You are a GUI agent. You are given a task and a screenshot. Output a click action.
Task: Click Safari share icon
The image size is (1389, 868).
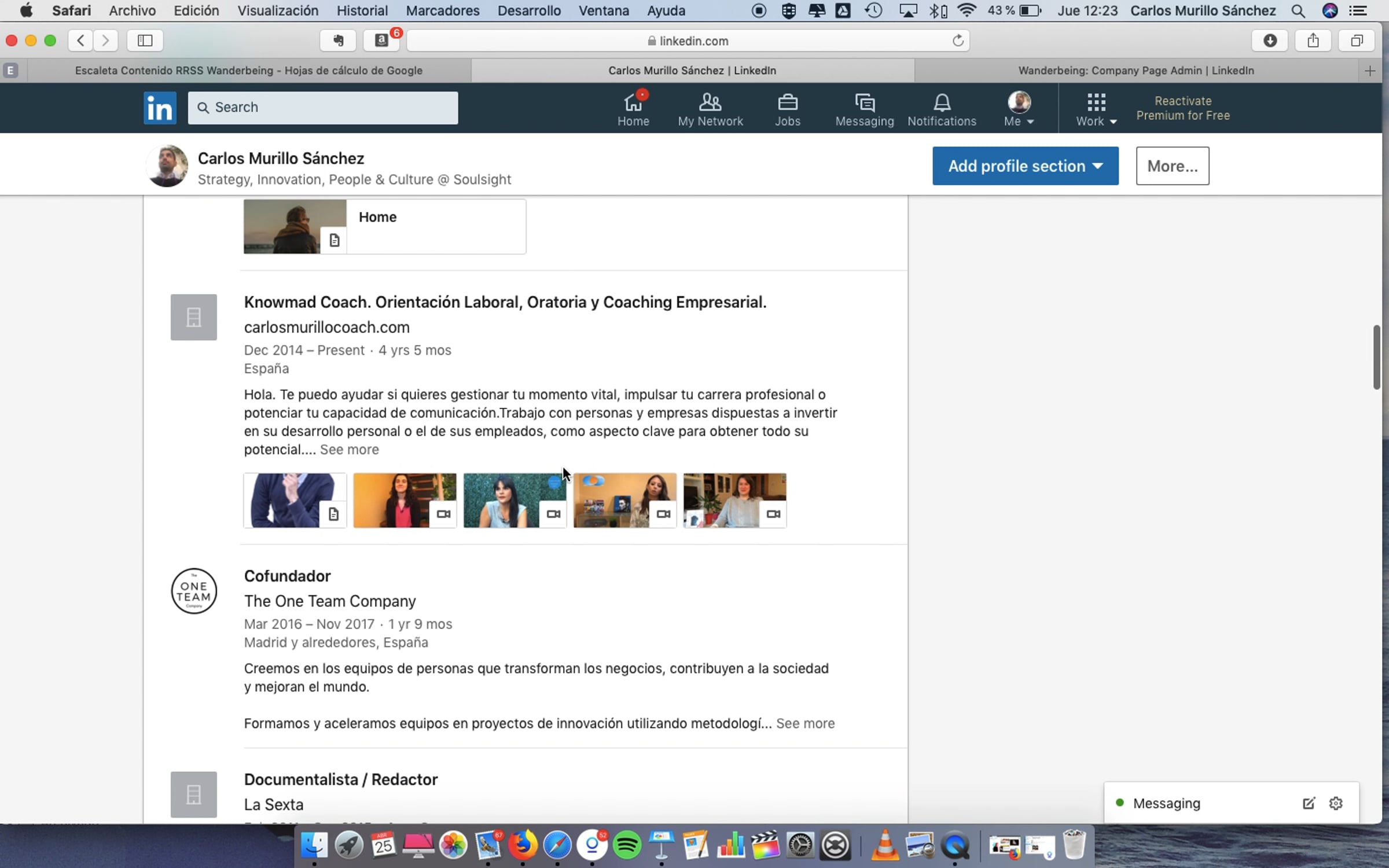1313,41
